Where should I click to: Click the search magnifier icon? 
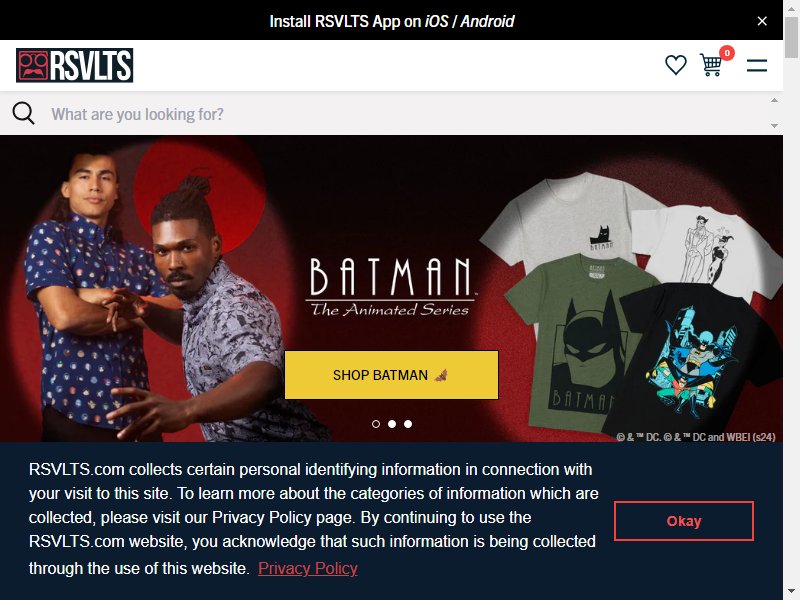[x=23, y=113]
